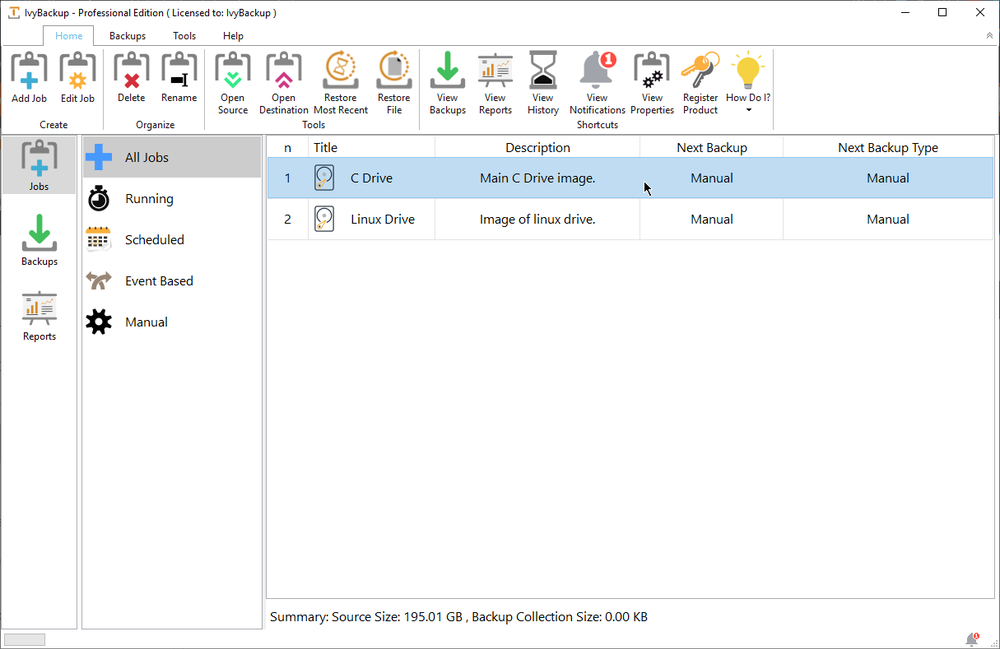Open View Reports shortcut
1000x649 pixels.
coord(496,84)
